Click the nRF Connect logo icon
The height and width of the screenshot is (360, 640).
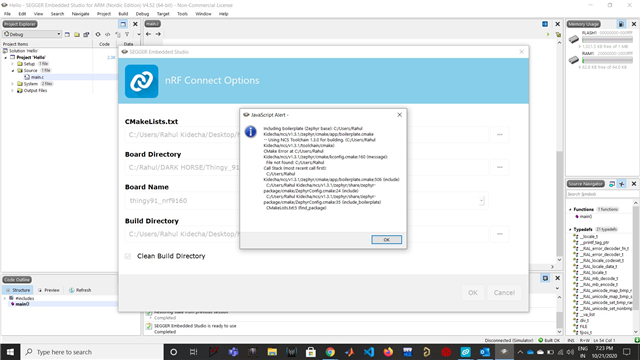pyautogui.click(x=142, y=81)
